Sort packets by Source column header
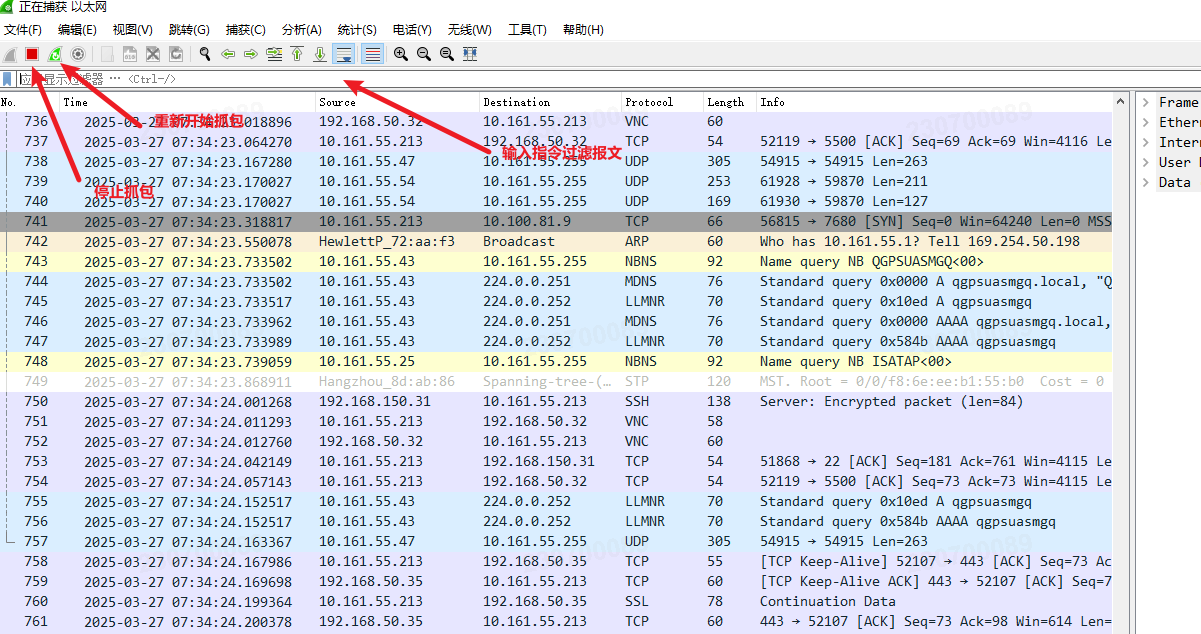 (337, 102)
